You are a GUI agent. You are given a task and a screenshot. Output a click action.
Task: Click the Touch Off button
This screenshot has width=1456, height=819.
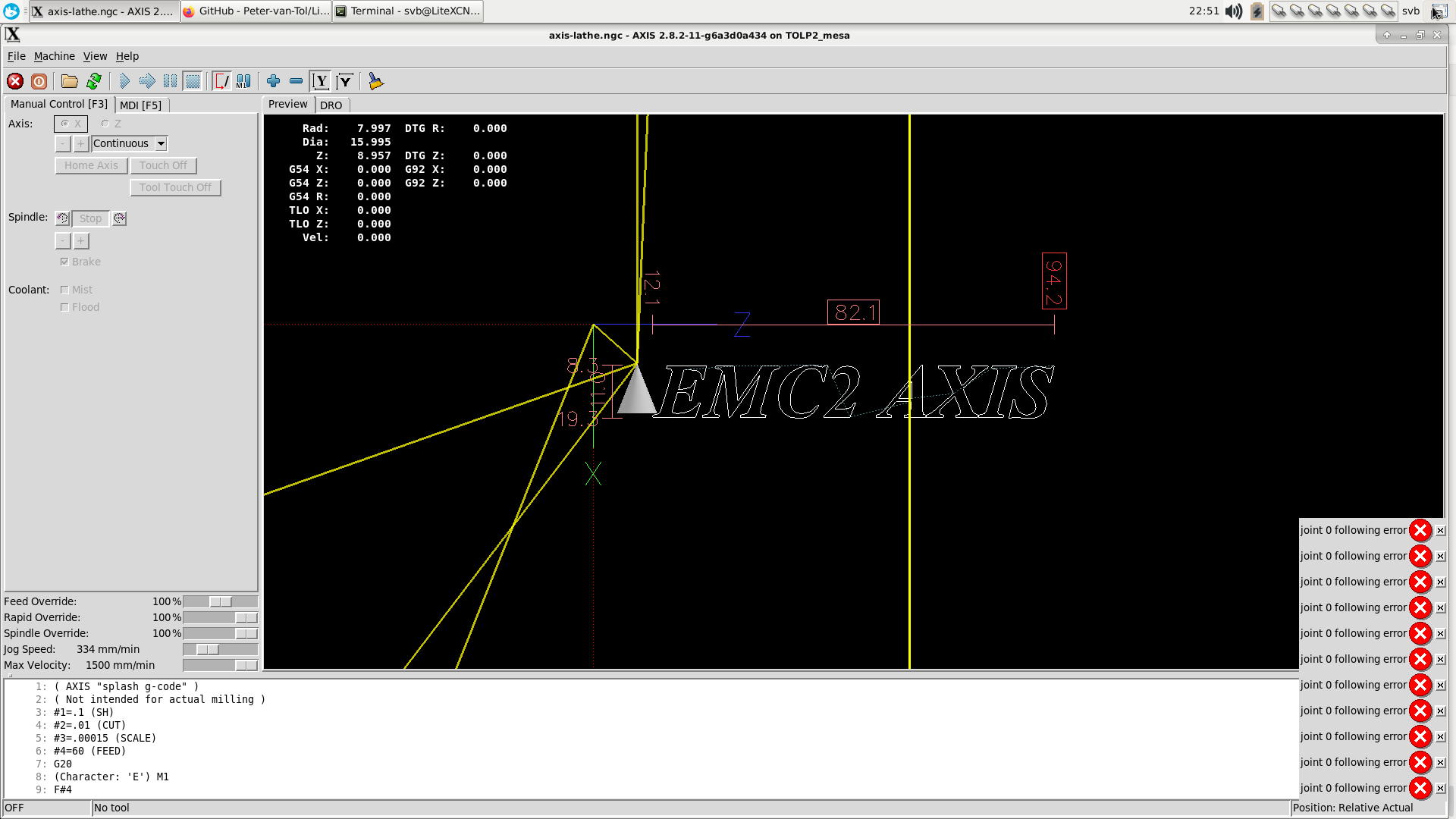163,165
